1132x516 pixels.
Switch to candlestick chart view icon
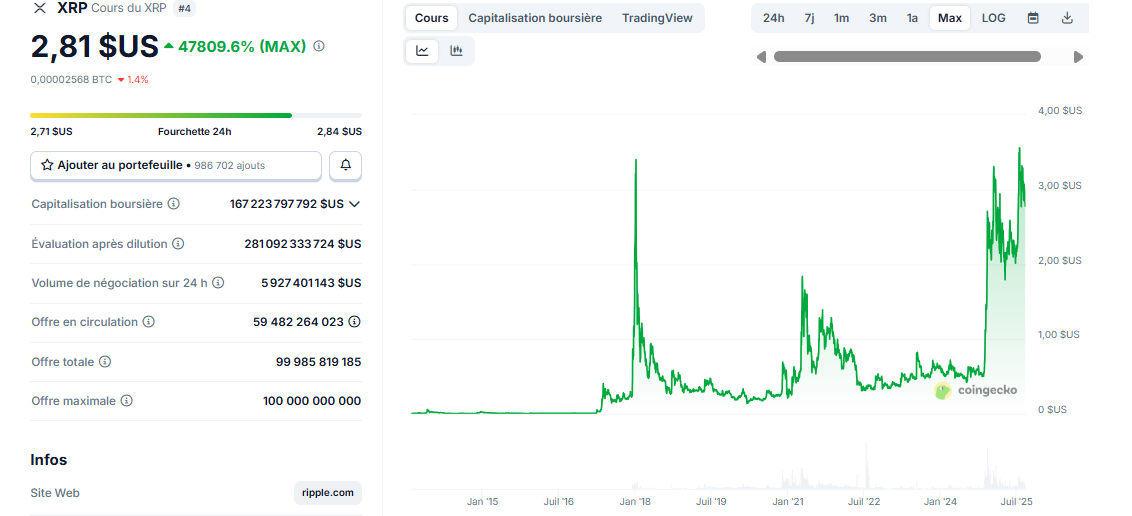pos(456,51)
